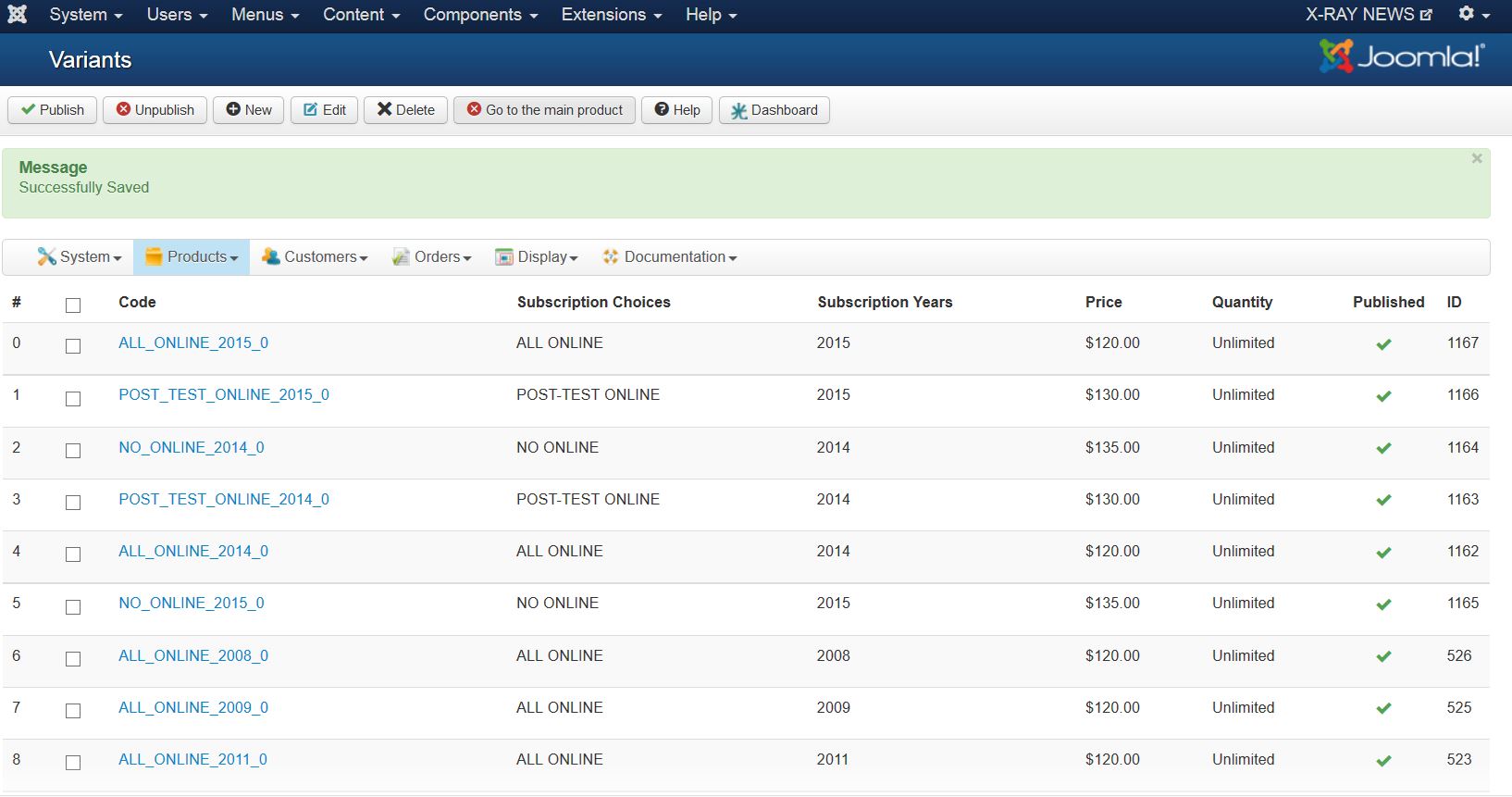Open variant POST_TEST_ONLINE_2015_0

(x=224, y=395)
